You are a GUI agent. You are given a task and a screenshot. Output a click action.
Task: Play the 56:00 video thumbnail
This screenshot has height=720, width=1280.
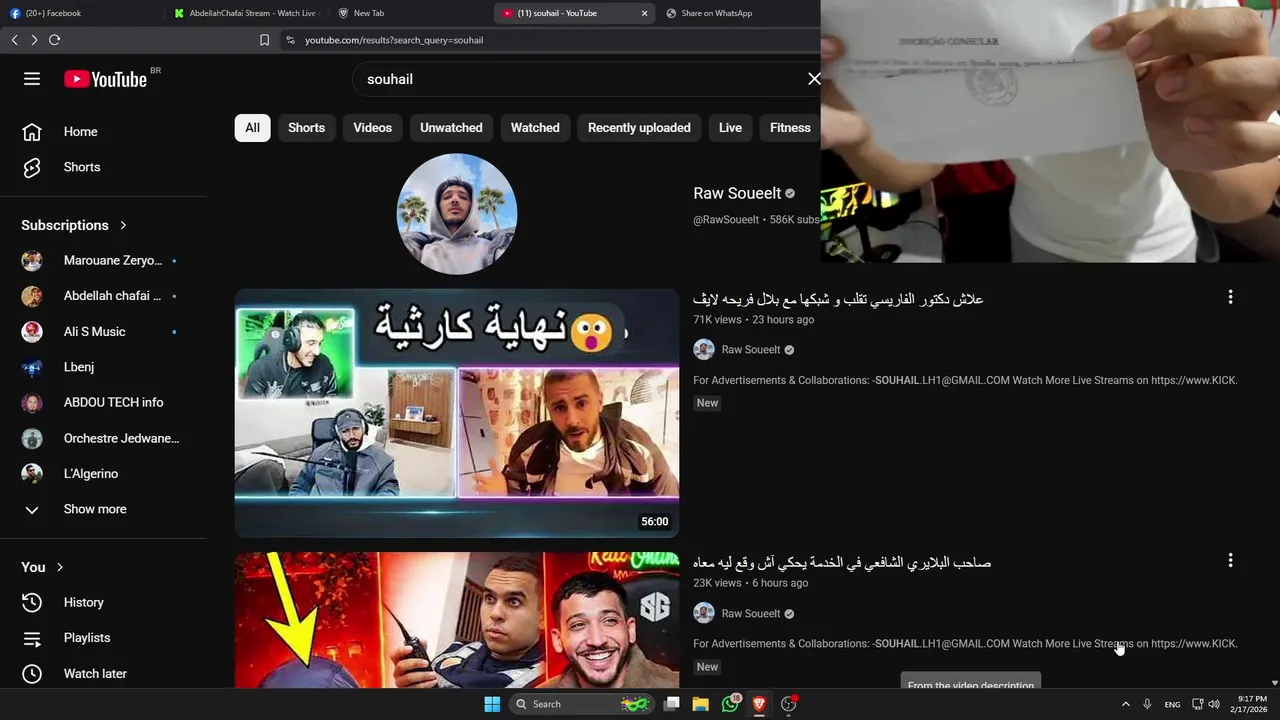click(x=457, y=413)
